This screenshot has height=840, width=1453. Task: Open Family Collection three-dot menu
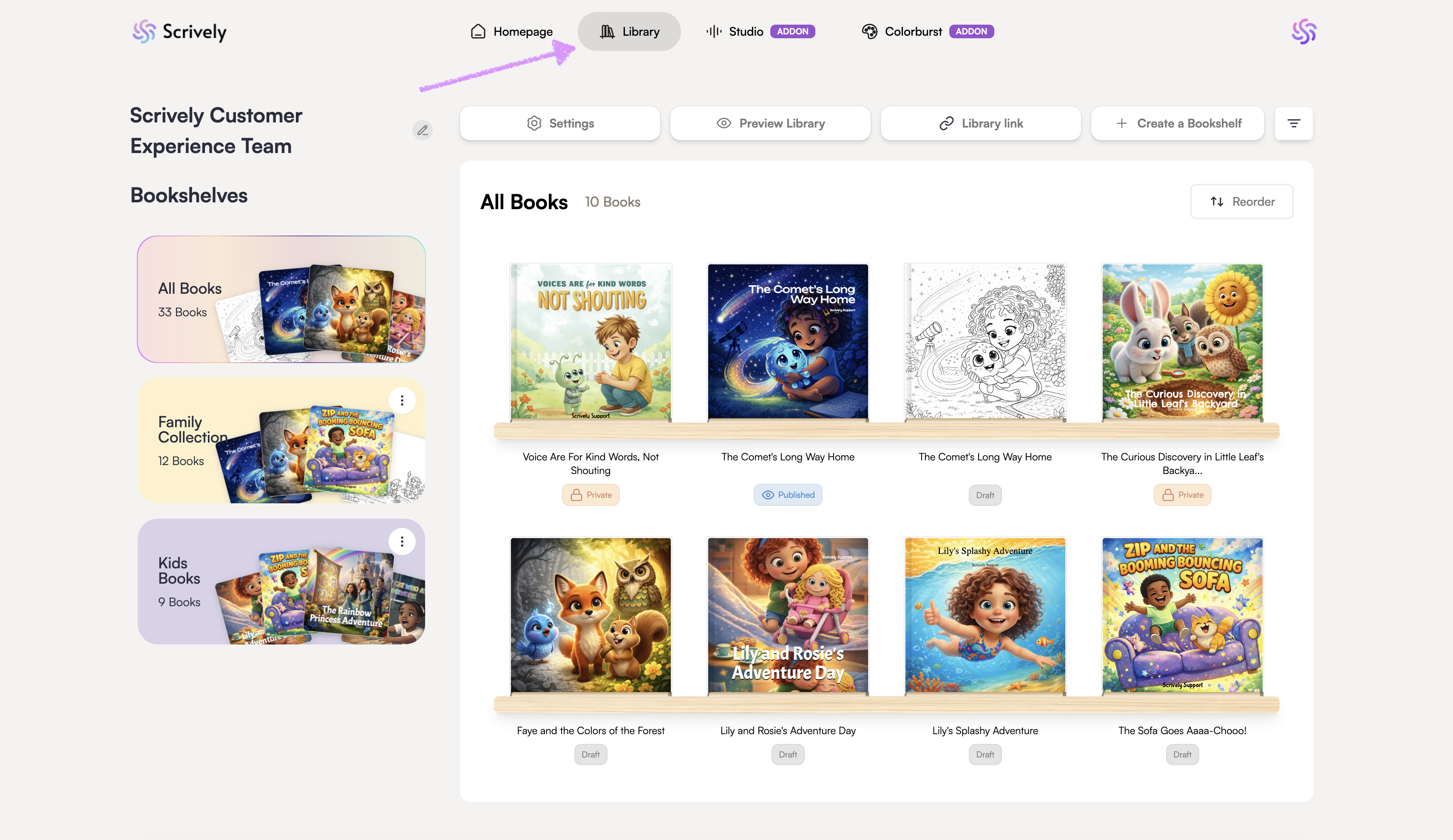click(x=402, y=400)
